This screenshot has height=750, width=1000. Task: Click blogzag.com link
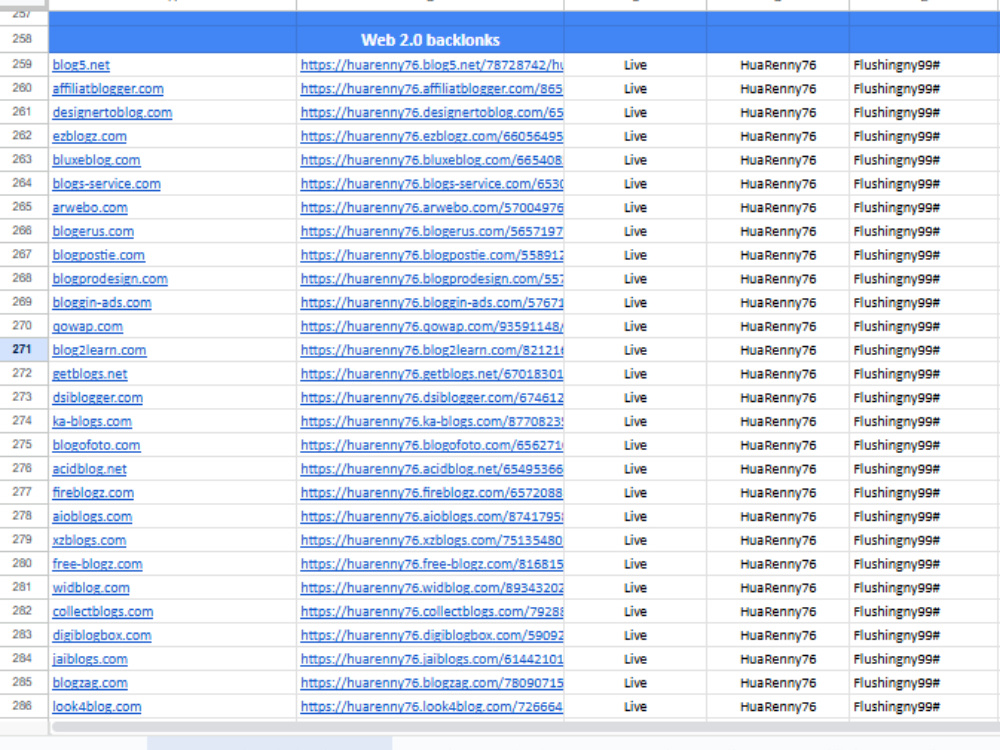pyautogui.click(x=90, y=682)
